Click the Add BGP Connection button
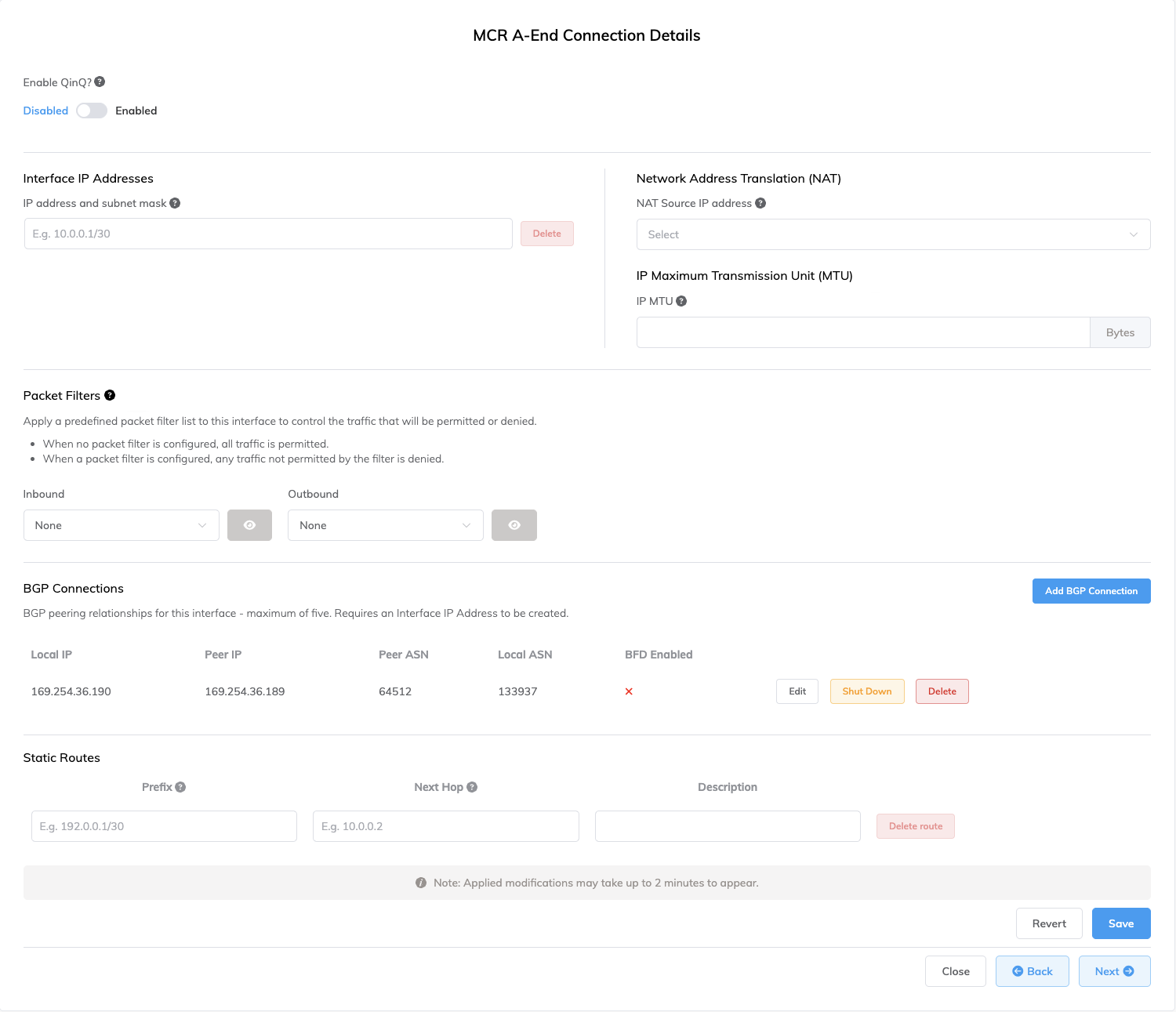1176x1012 pixels. [1091, 591]
